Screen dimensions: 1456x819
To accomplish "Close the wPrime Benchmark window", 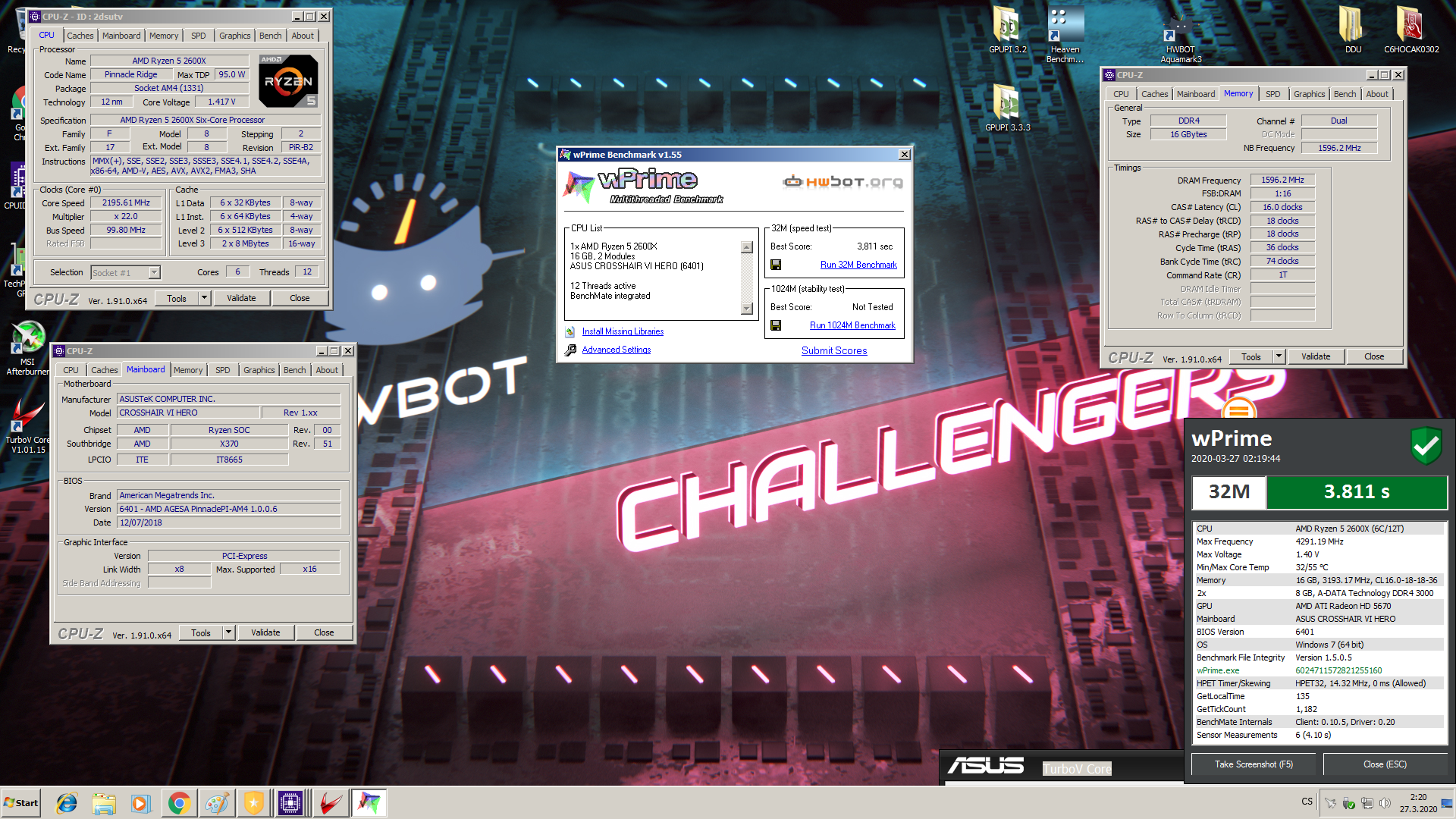I will click(x=904, y=155).
